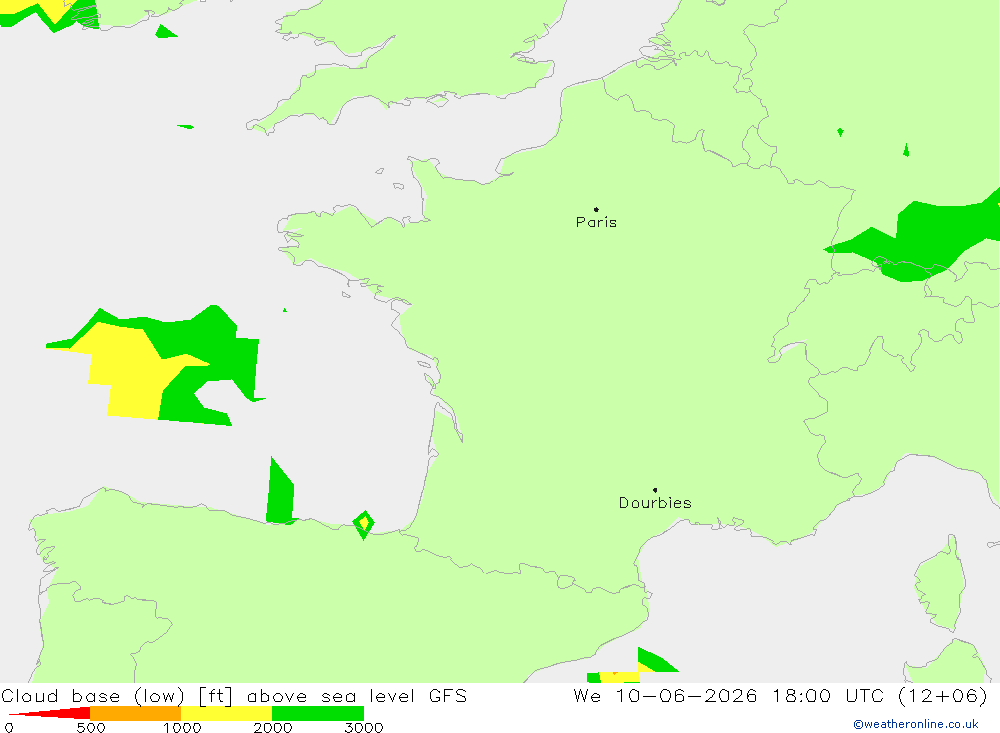Click the yellow 1000-2000 legend swatch

point(226,713)
